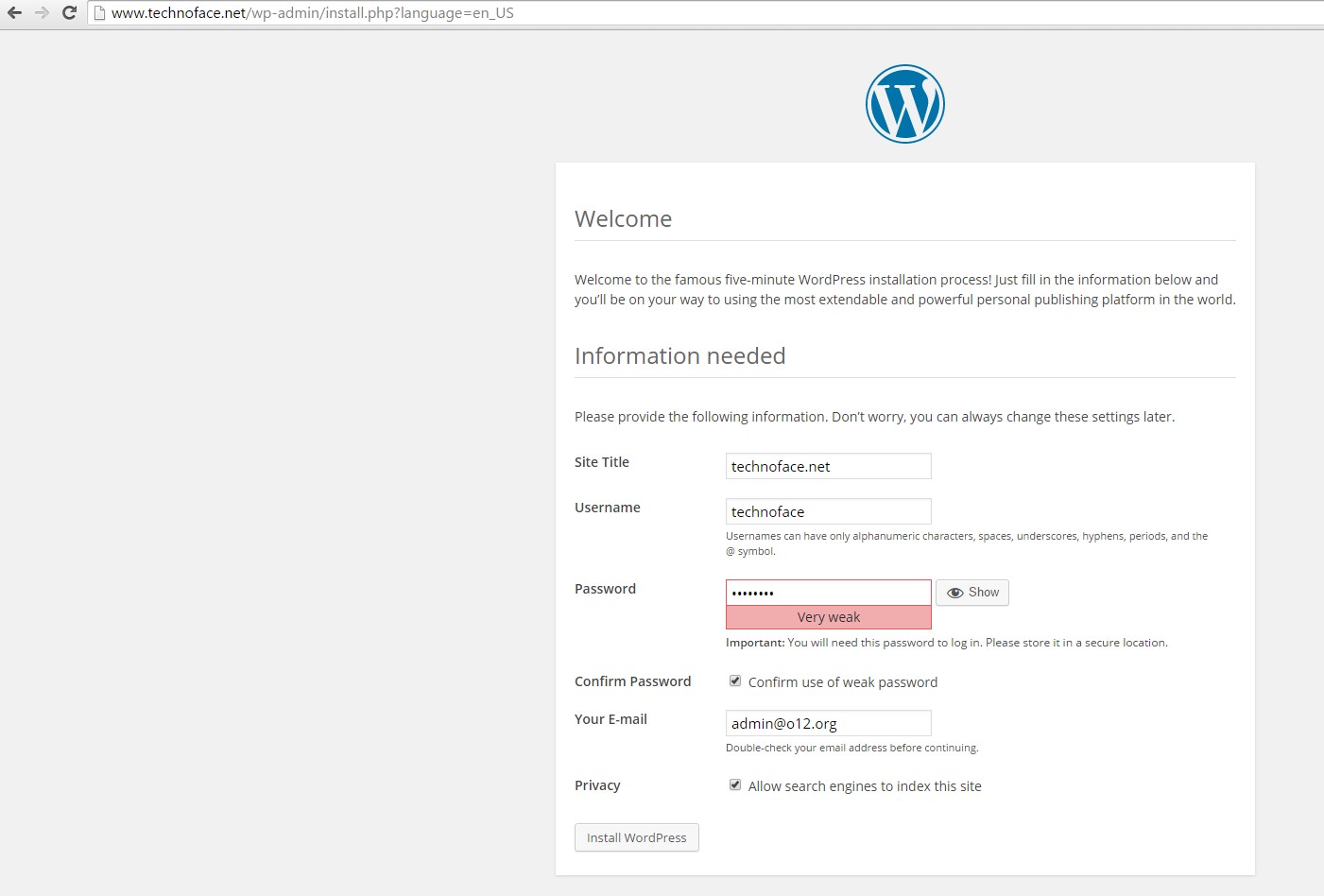The height and width of the screenshot is (896, 1324).
Task: Click the Please provide the following information text
Action: [875, 417]
